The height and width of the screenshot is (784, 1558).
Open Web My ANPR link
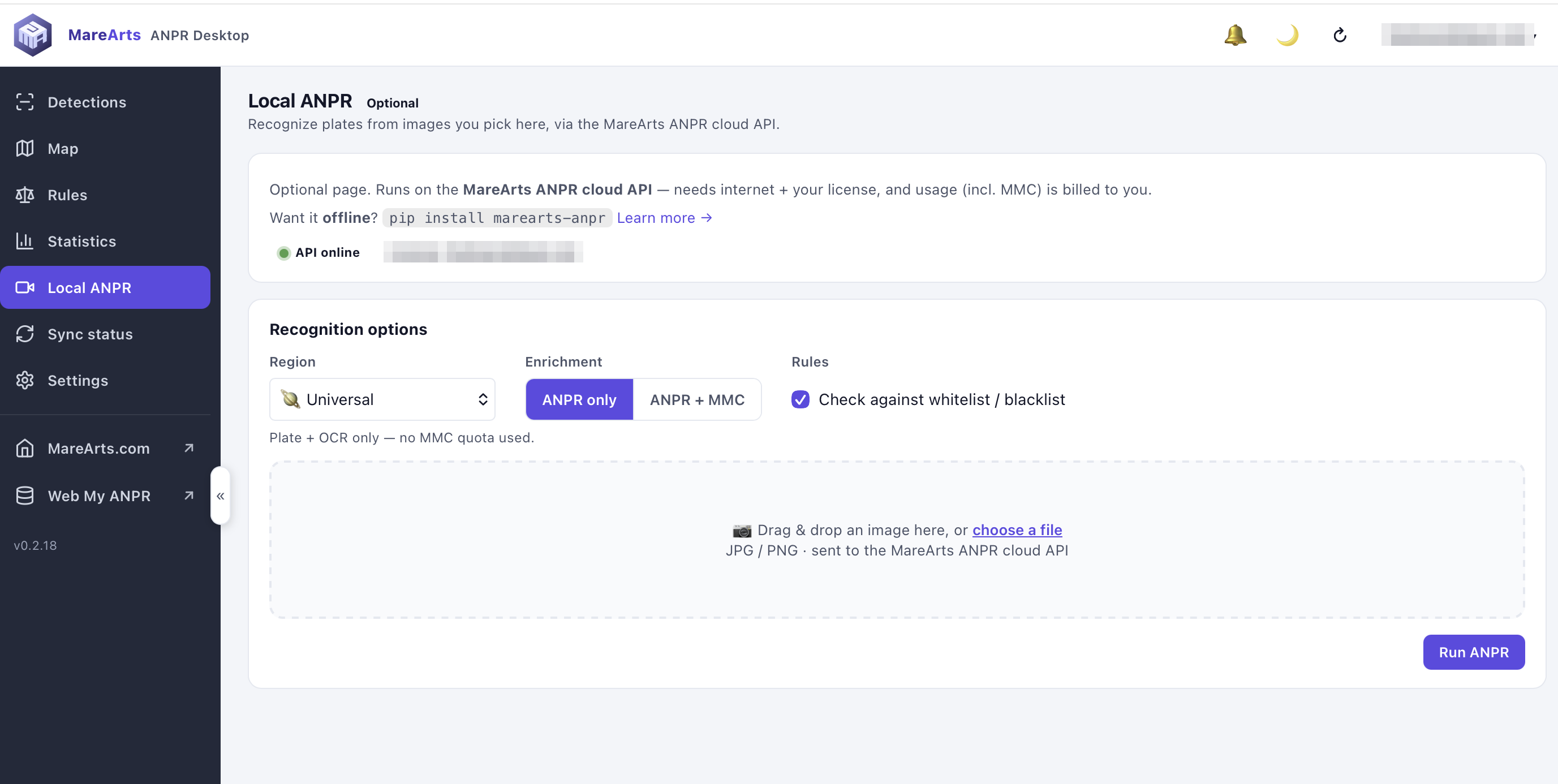pyautogui.click(x=105, y=496)
